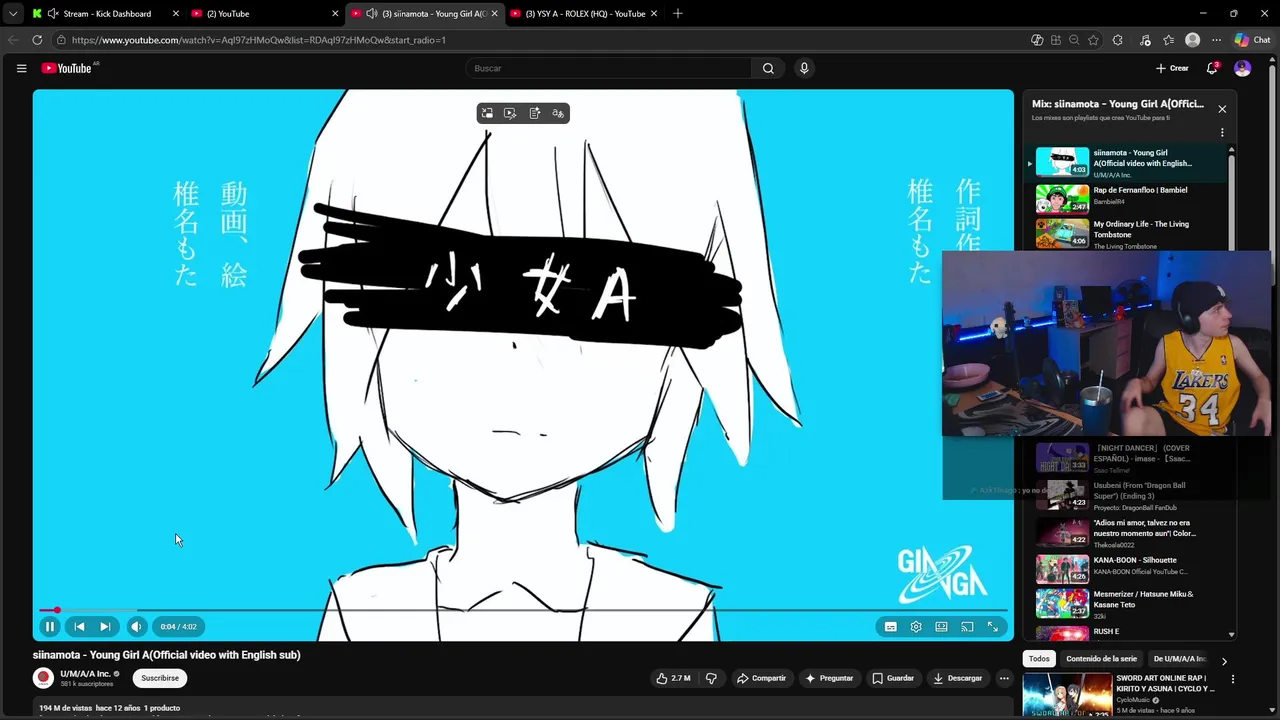Viewport: 1280px width, 720px height.
Task: Open the Mix playlist three-dot options
Action: tap(1222, 132)
